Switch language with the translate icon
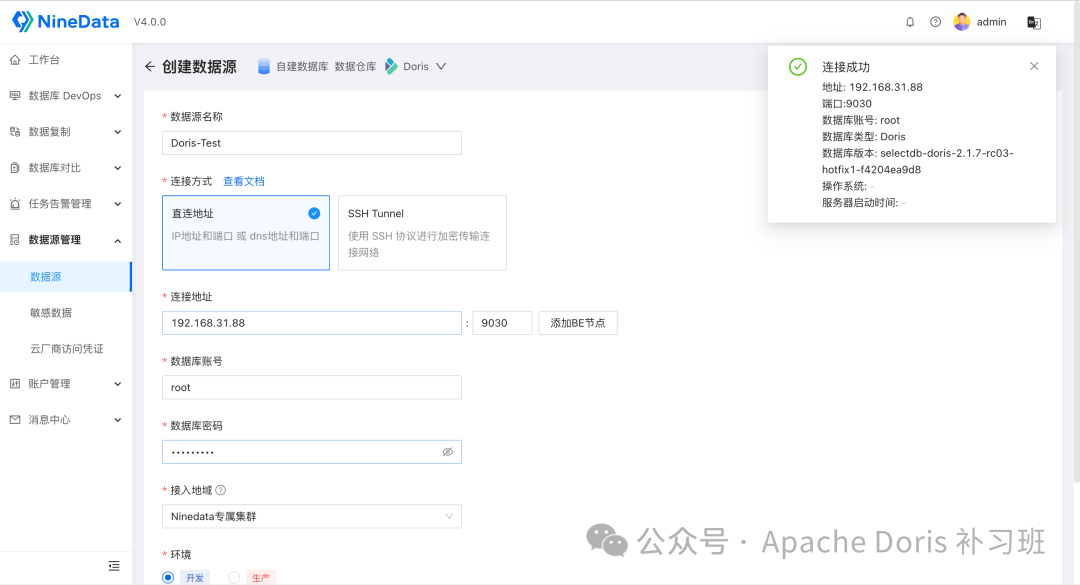The image size is (1080, 585). (1034, 22)
